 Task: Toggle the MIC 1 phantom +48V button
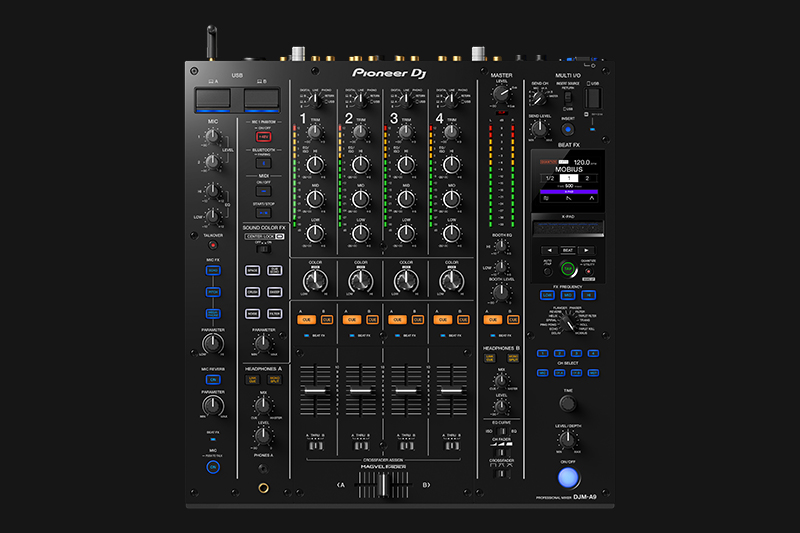coord(263,137)
